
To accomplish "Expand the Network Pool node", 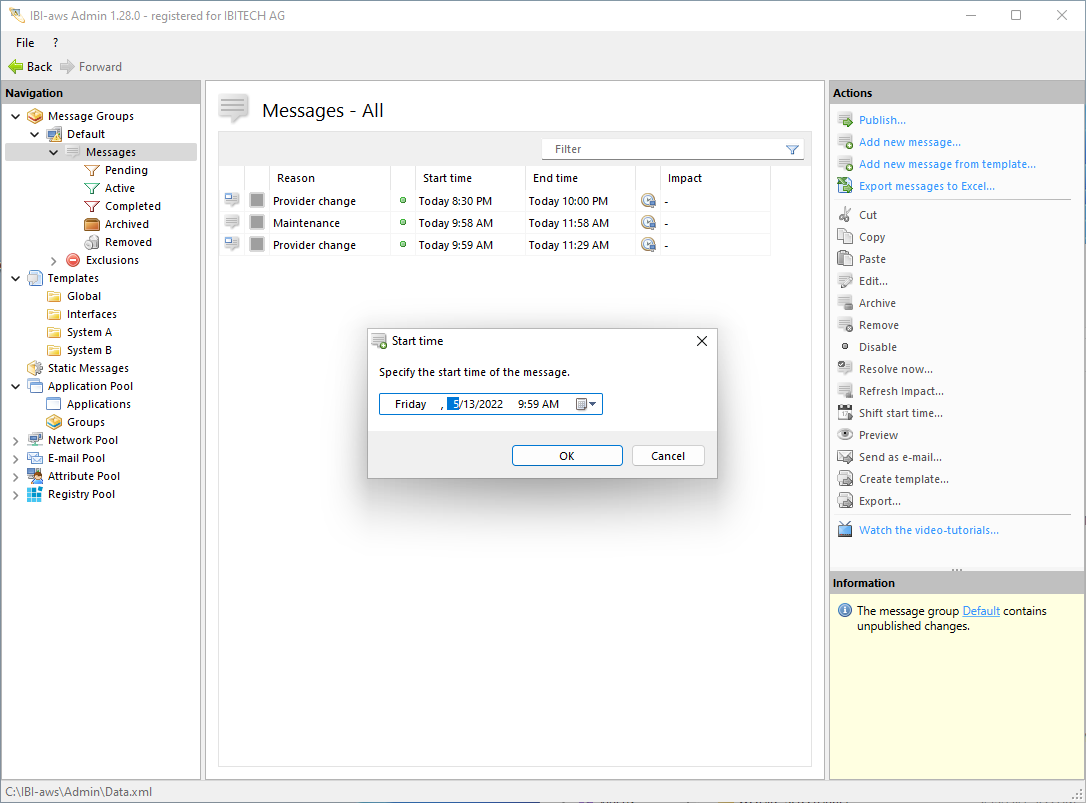I will (15, 440).
